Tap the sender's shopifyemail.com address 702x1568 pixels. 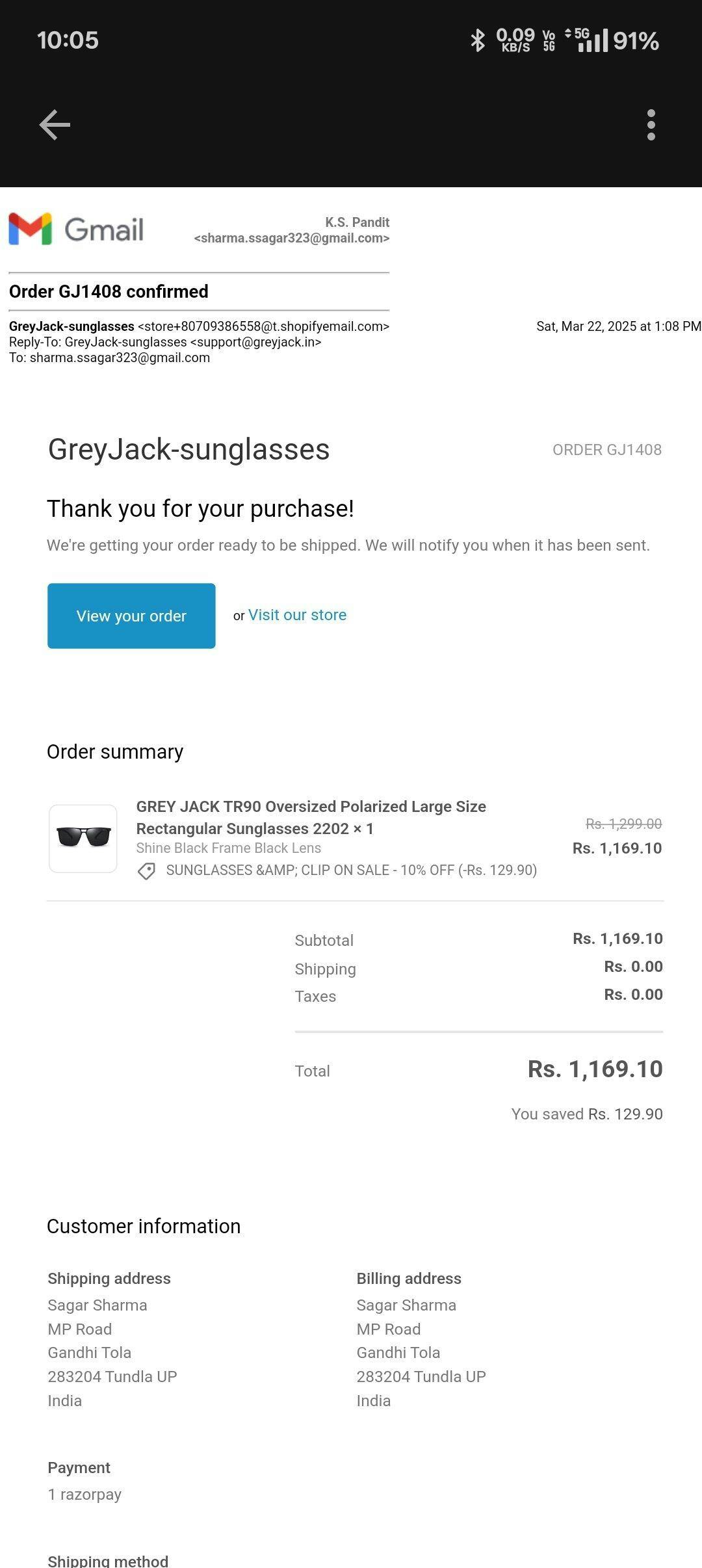263,326
